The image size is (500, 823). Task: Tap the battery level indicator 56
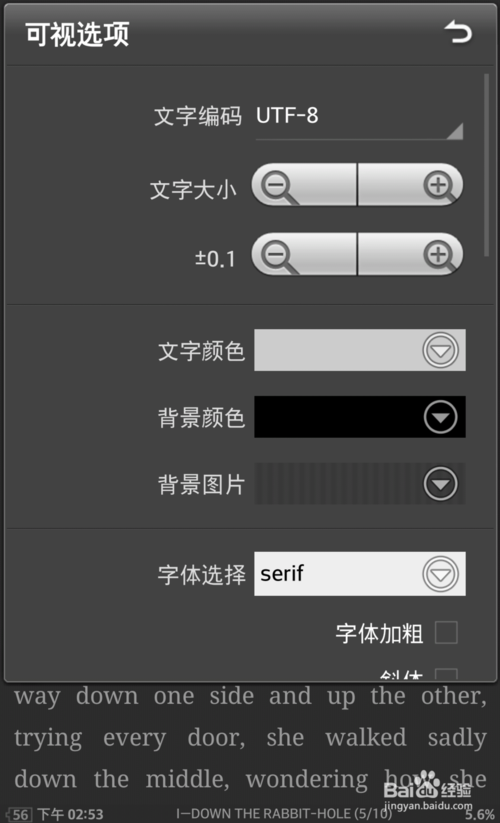pos(19,815)
